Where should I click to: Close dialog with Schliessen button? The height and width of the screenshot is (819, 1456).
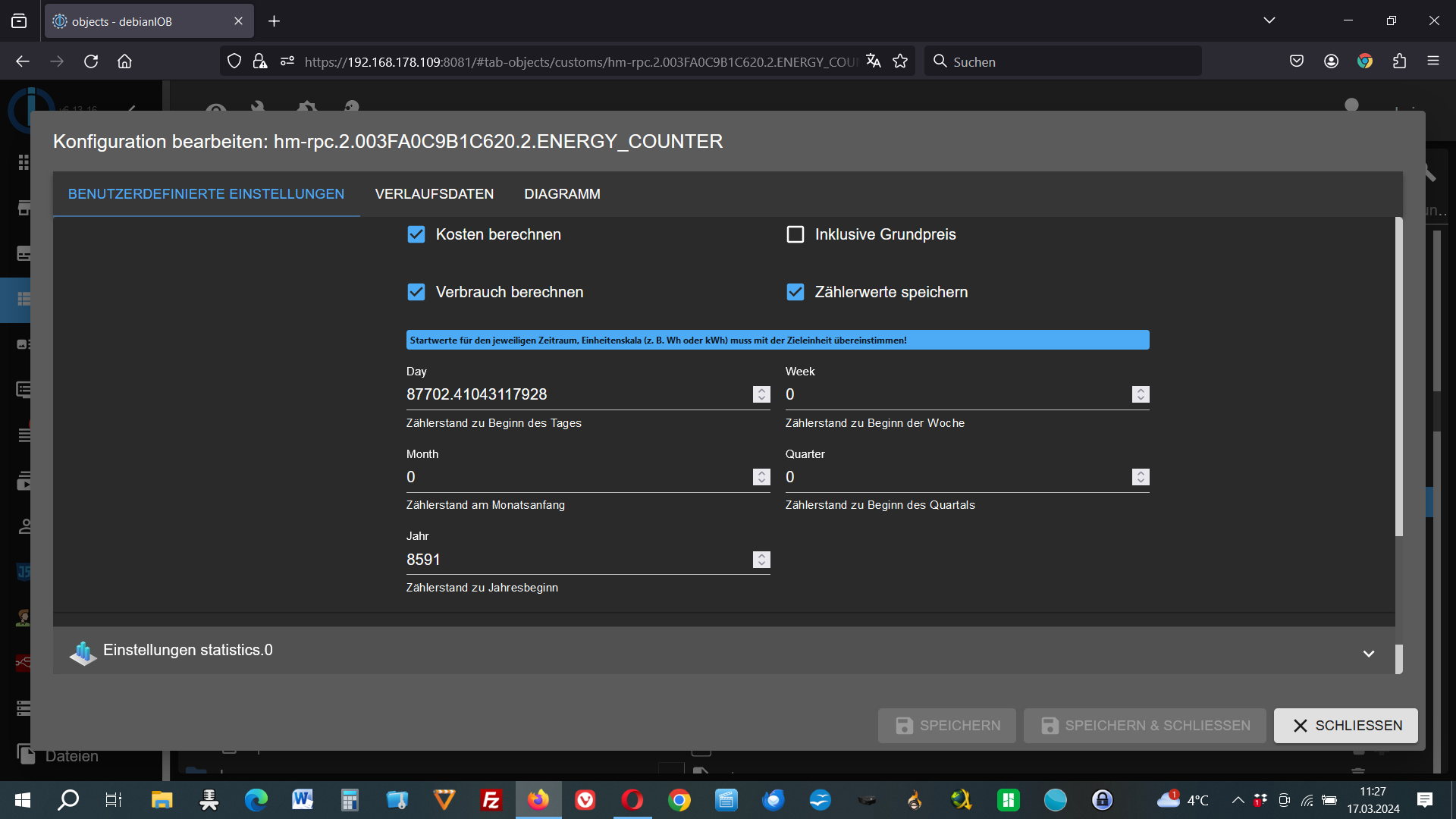(x=1346, y=726)
